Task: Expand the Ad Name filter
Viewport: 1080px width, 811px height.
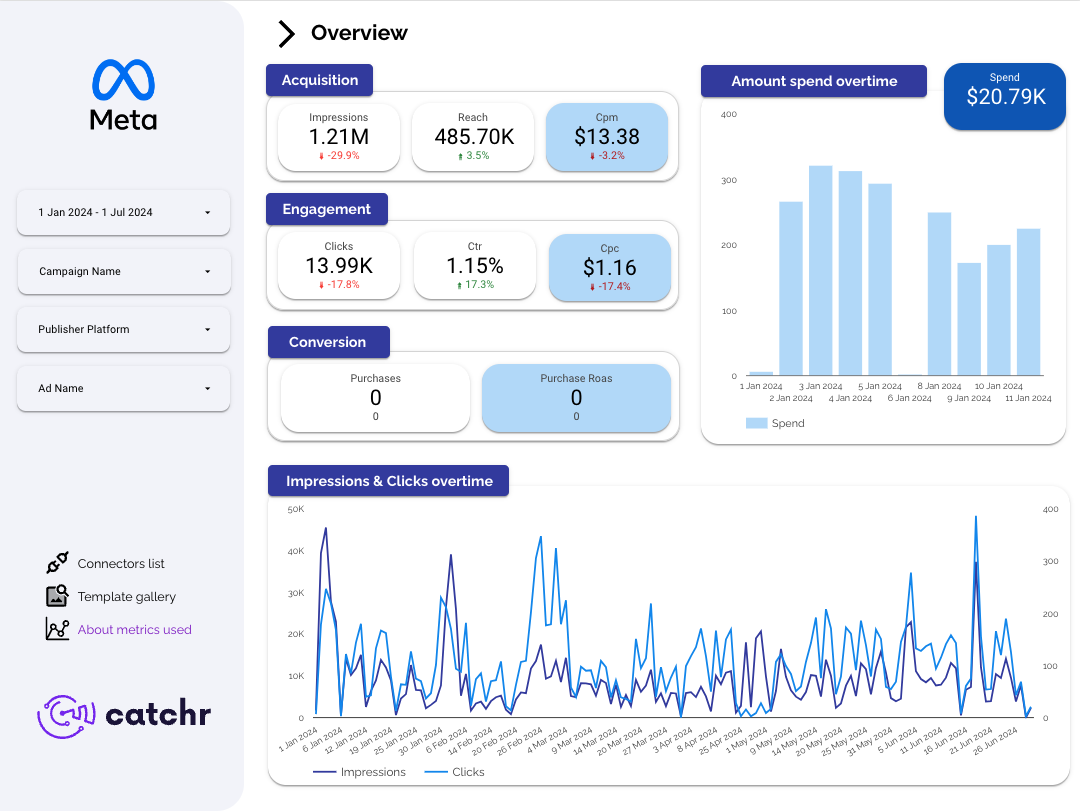Action: pyautogui.click(x=123, y=388)
